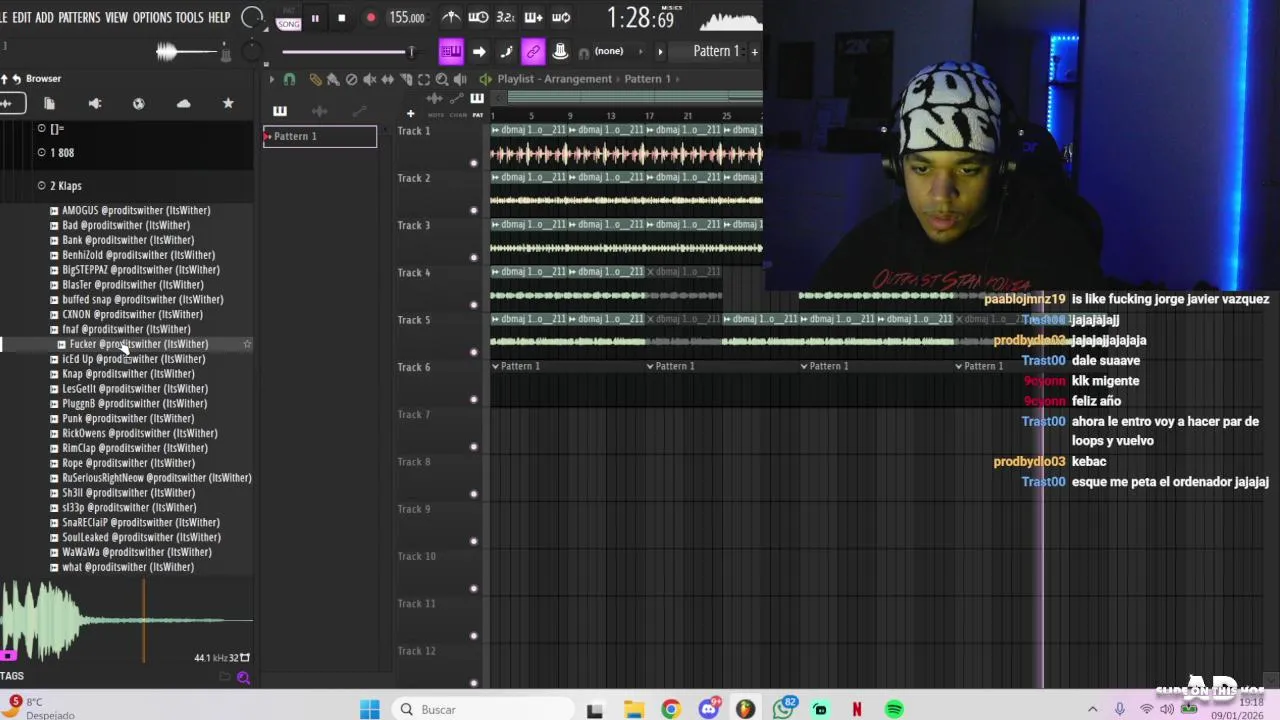Add a new pattern with plus button

point(755,51)
